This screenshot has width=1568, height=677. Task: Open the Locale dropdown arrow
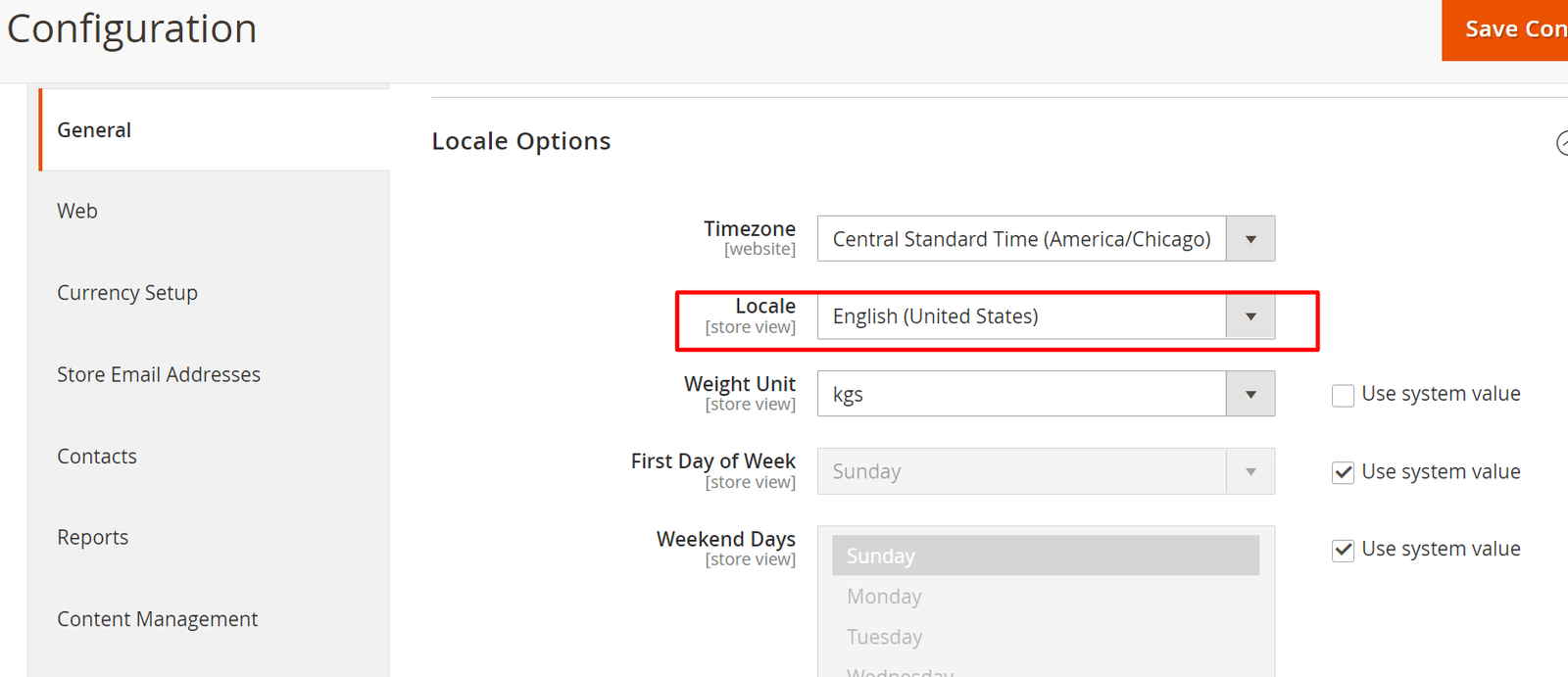(1250, 316)
